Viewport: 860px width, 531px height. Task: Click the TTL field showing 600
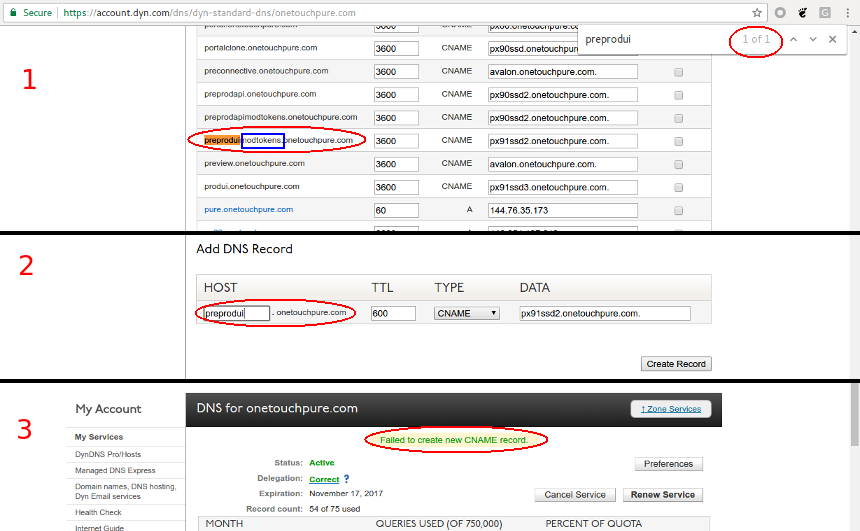(x=393, y=313)
